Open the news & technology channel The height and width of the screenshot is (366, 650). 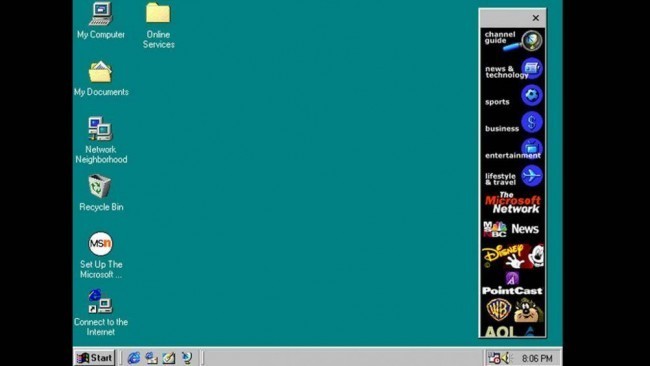tap(513, 69)
